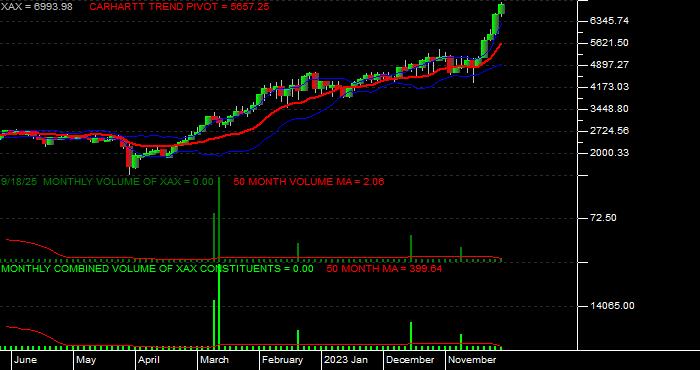The image size is (700, 370).
Task: Click the 50 MONTH VOLUME MA = 2.06 label
Action: coord(308,182)
